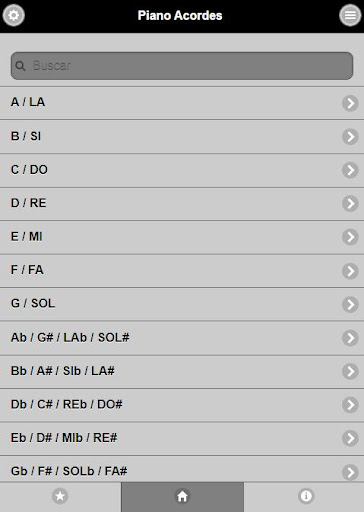Open the favorites star tab
The image size is (364, 512).
pyautogui.click(x=60, y=496)
